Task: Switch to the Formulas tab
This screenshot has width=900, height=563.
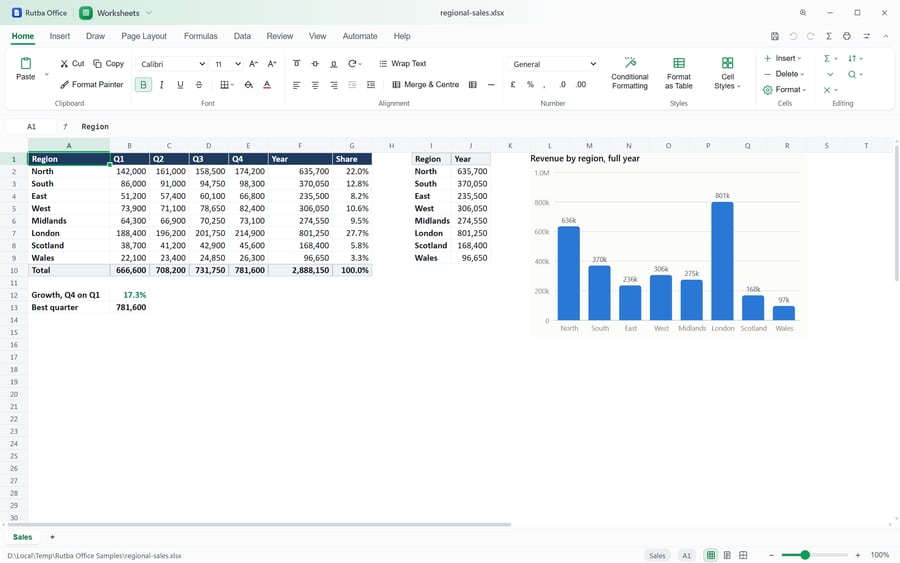Action: coord(201,36)
